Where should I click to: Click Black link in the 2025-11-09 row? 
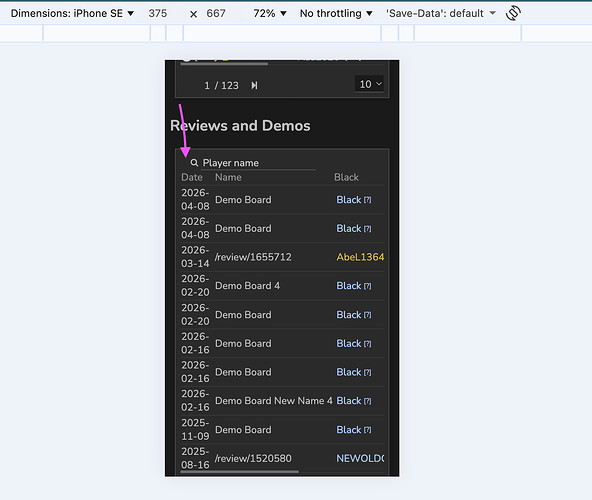coord(349,430)
